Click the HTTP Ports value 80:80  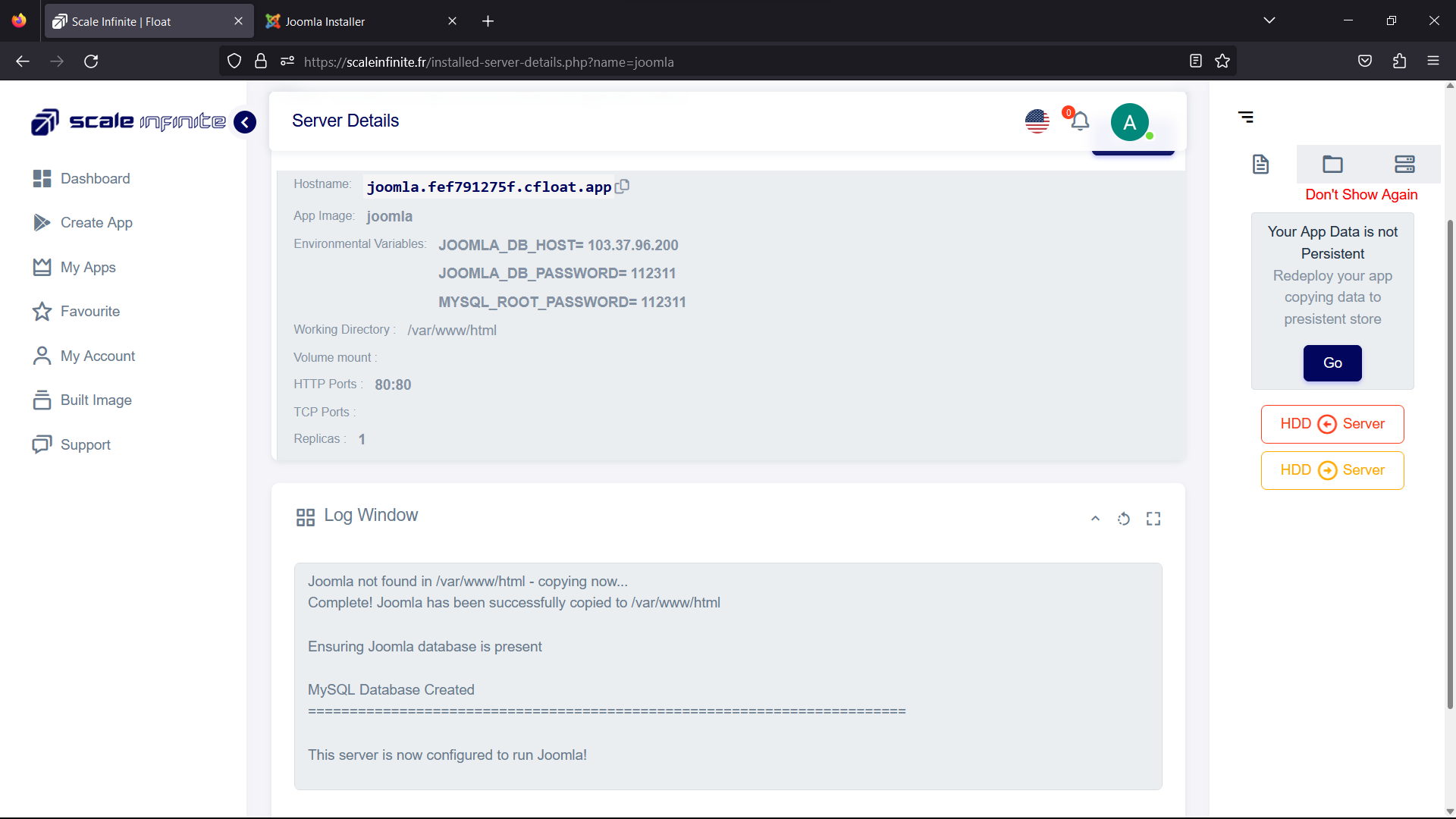[393, 384]
